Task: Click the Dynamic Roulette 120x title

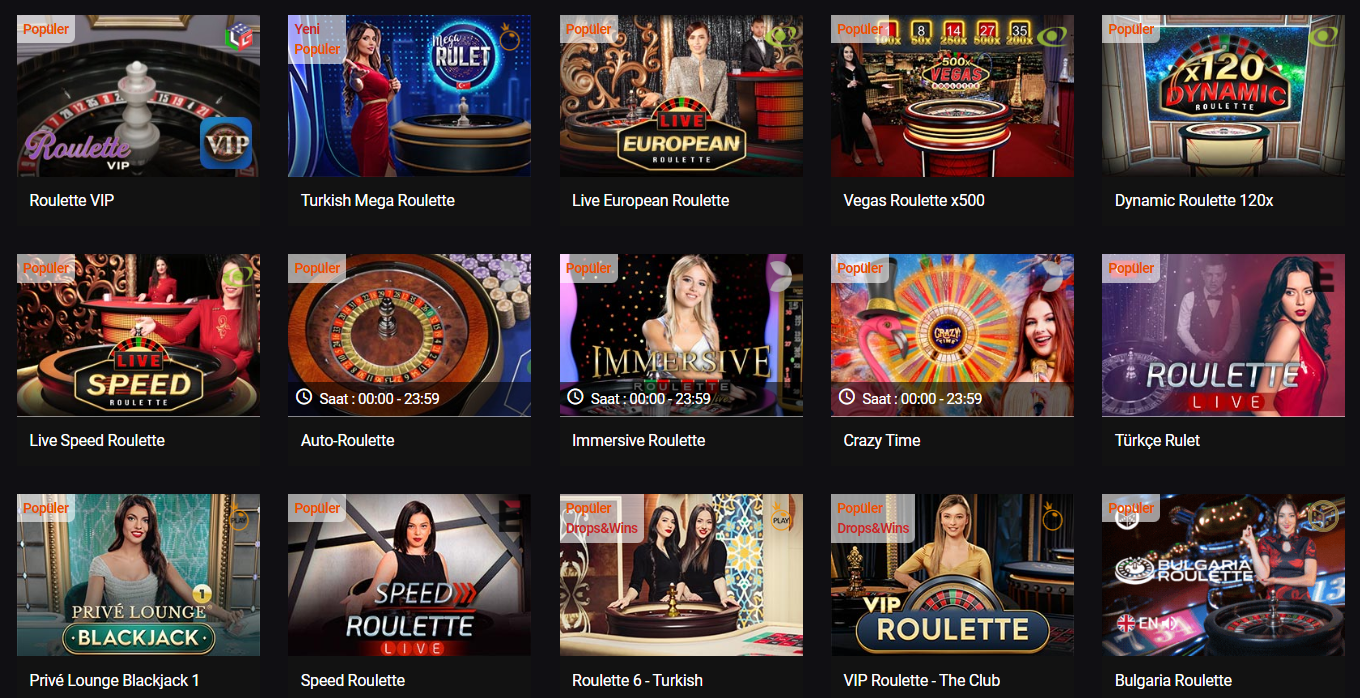Action: tap(1194, 200)
